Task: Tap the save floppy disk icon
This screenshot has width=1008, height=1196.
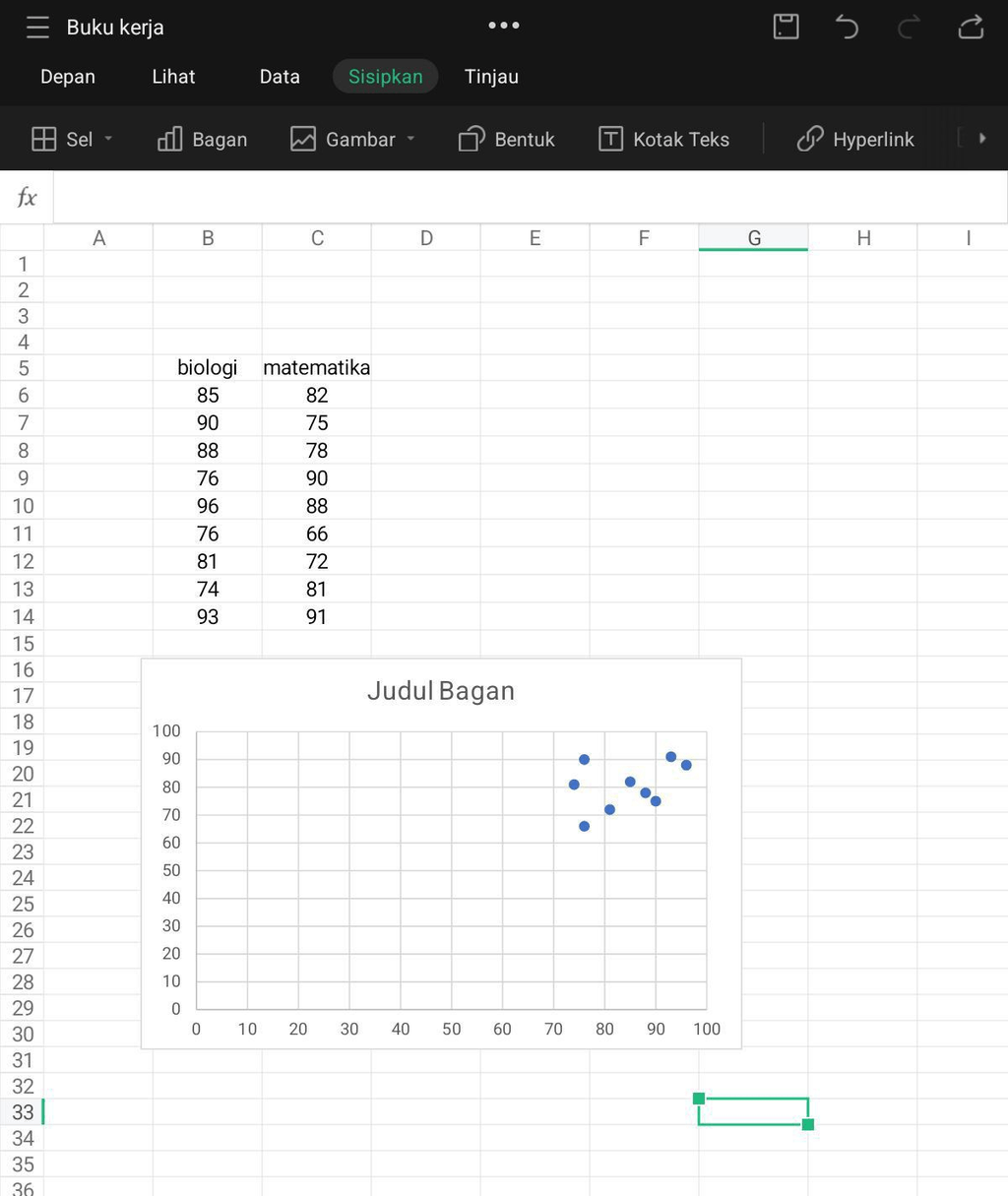Action: coord(786,27)
